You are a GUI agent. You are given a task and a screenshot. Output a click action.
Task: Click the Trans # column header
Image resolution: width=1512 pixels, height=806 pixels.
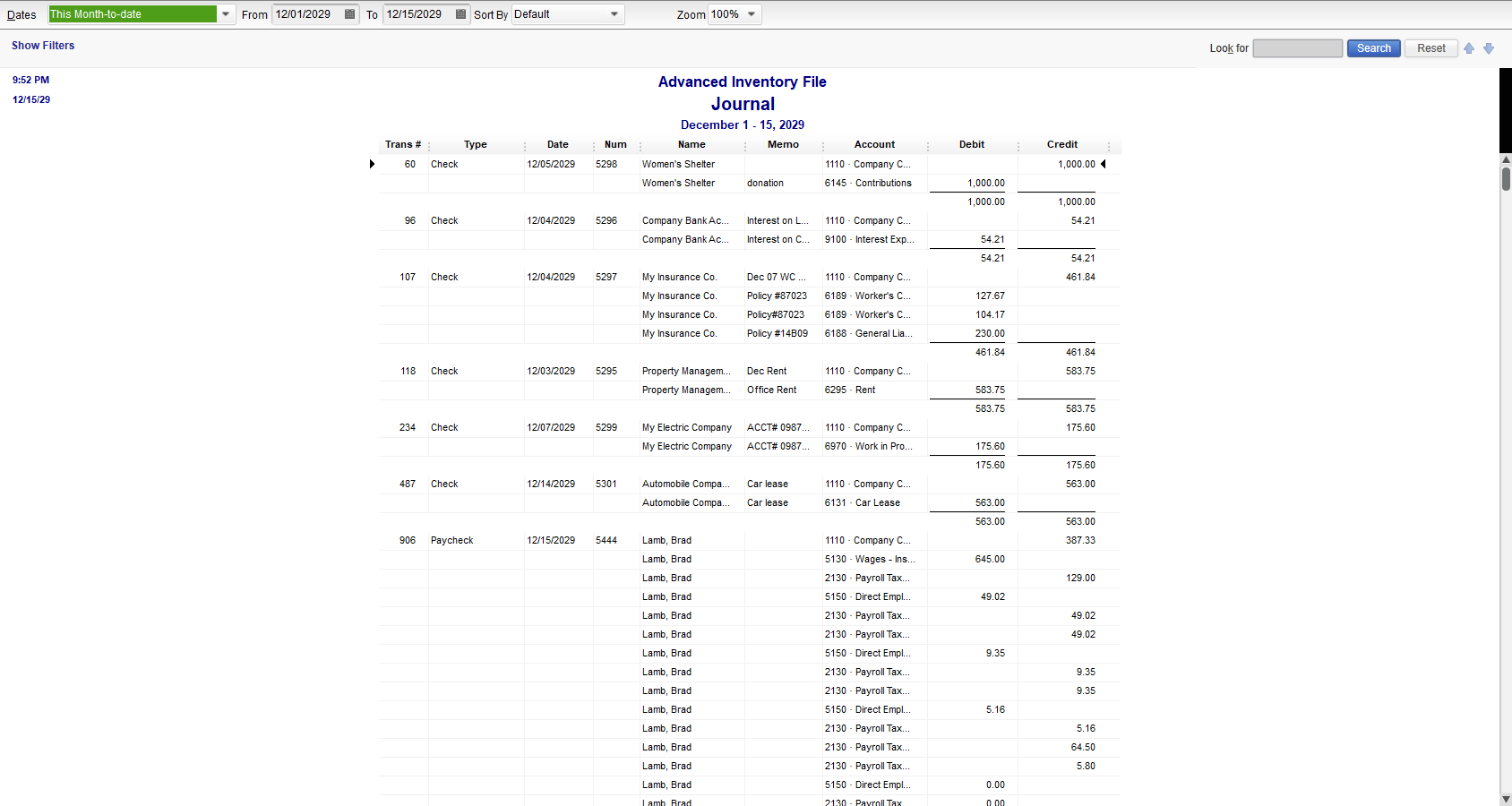403,144
